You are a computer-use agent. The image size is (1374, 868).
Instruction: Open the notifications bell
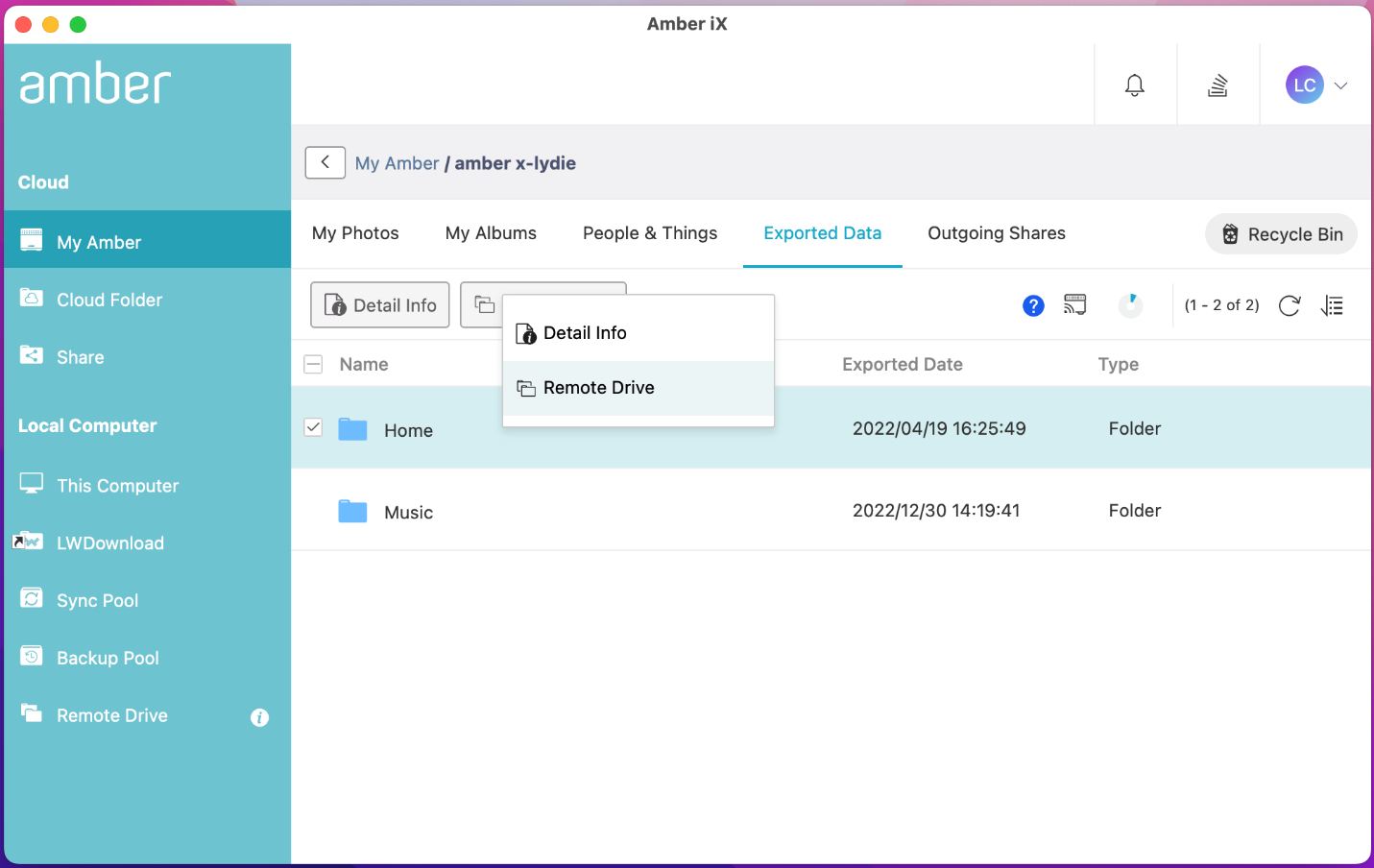1135,85
